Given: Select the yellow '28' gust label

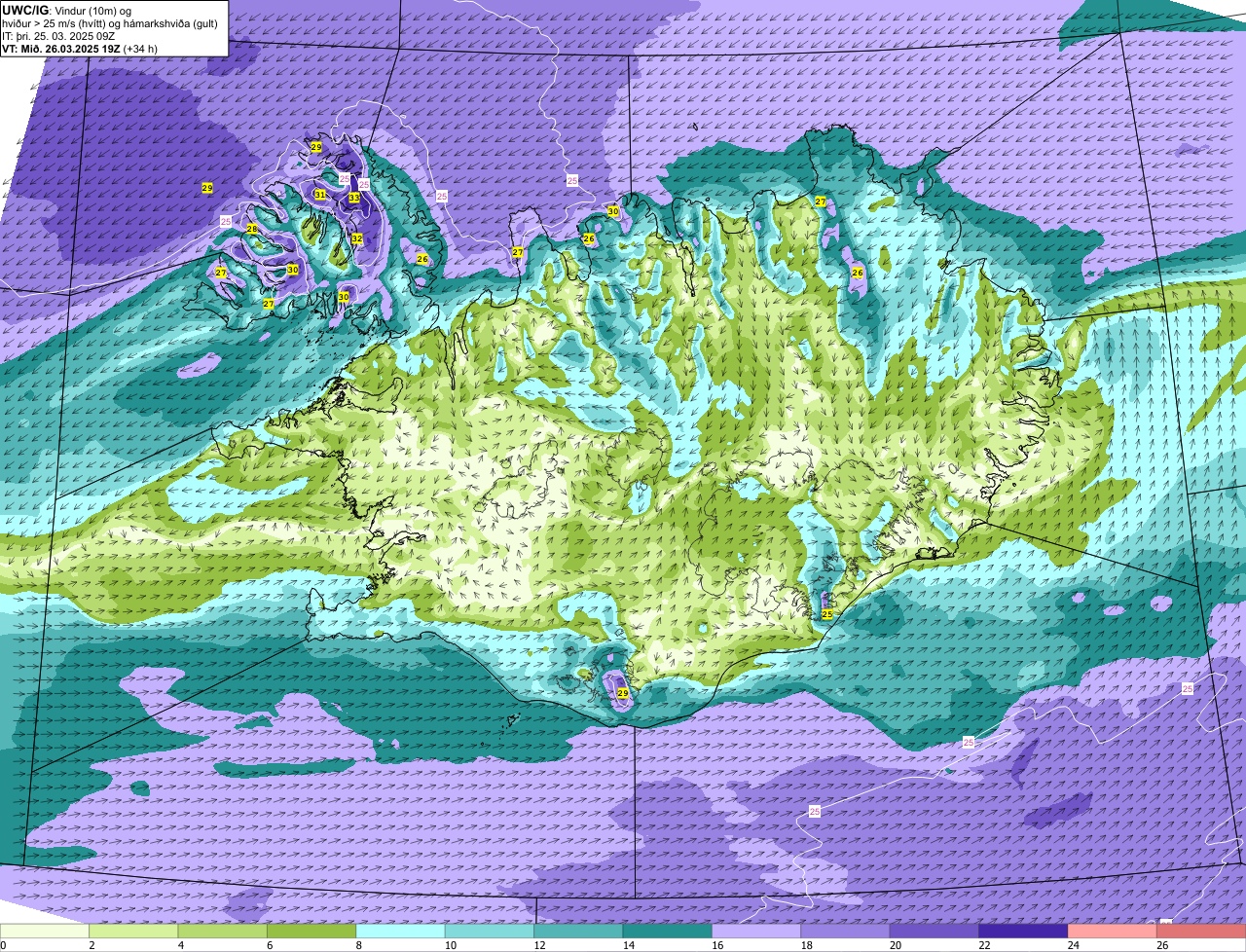Looking at the screenshot, I should click(252, 229).
